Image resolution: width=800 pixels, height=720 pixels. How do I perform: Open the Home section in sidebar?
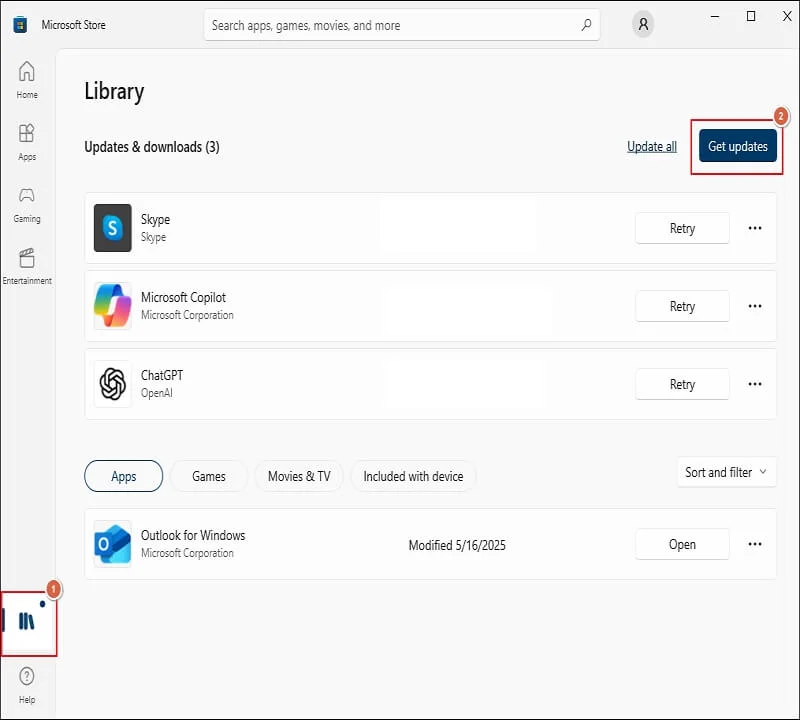click(27, 80)
